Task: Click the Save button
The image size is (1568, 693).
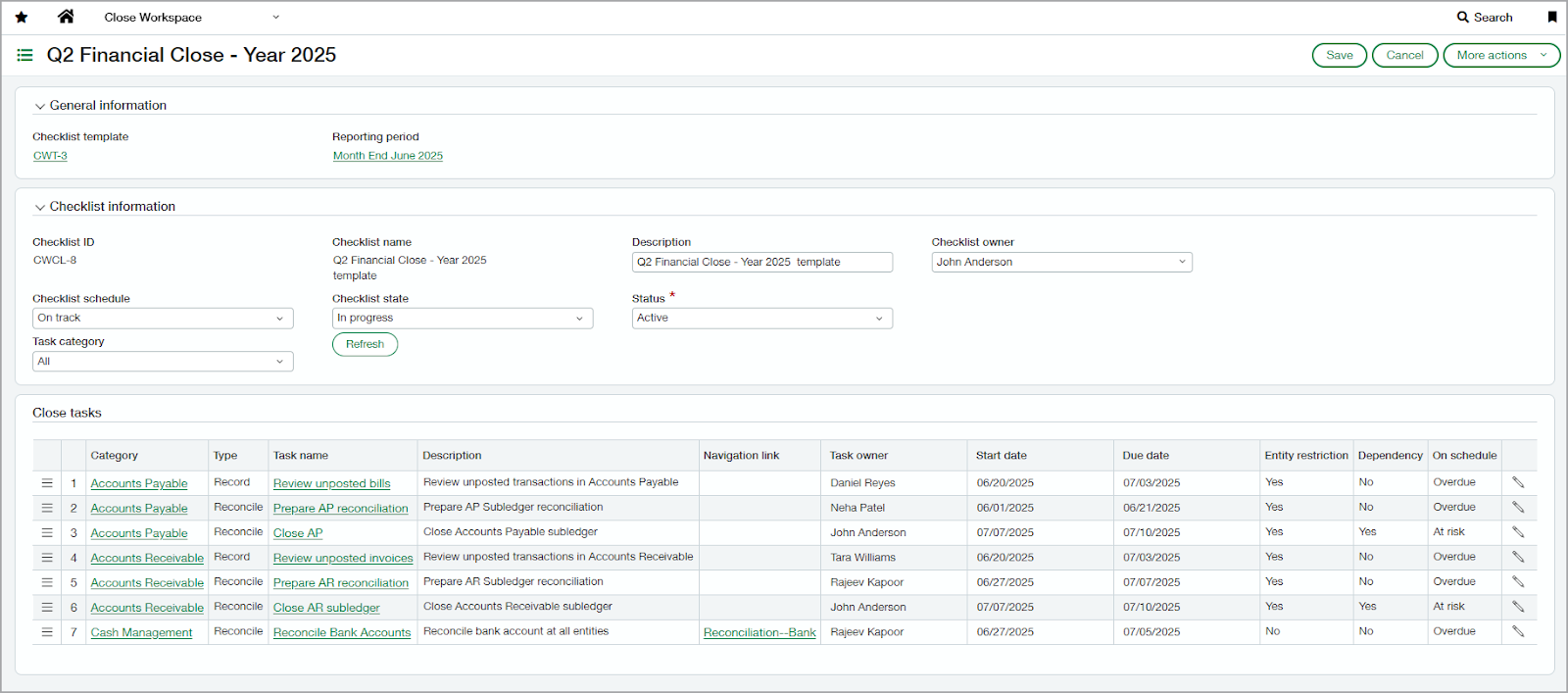Action: (x=1339, y=56)
